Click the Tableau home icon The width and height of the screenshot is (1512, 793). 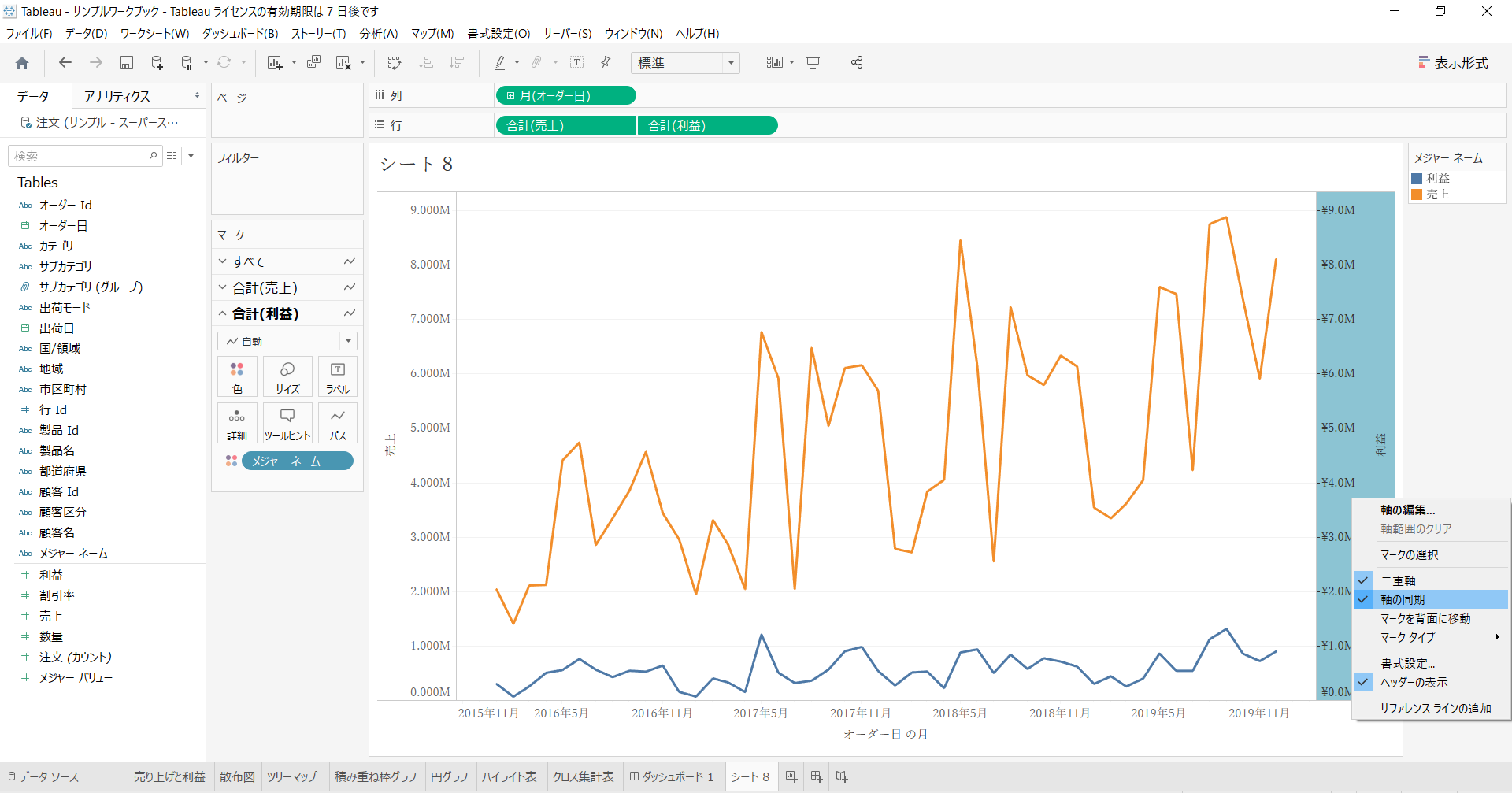point(22,63)
